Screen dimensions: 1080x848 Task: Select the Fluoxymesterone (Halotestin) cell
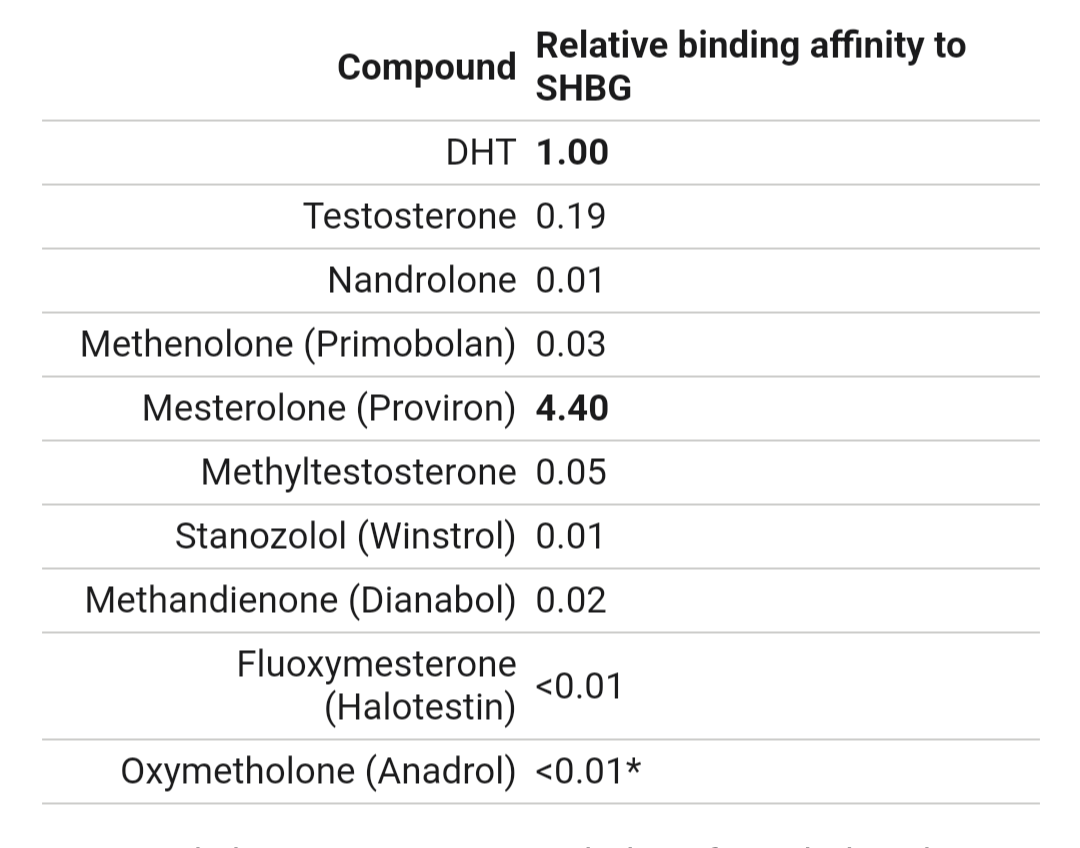[x=377, y=686]
